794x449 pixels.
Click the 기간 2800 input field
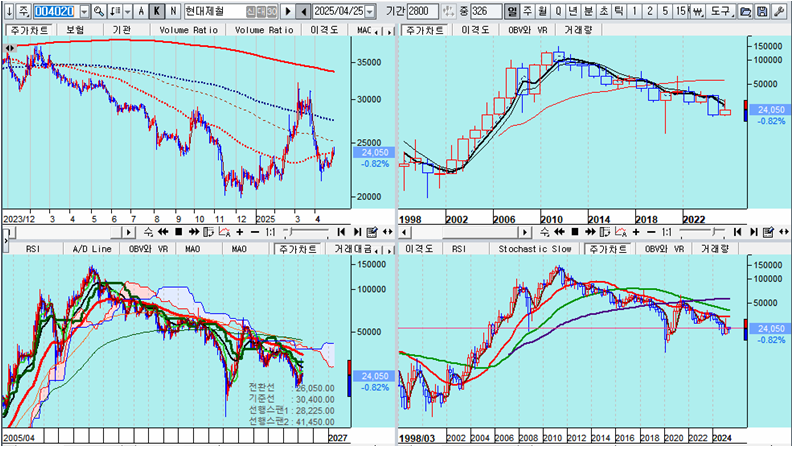tap(422, 11)
